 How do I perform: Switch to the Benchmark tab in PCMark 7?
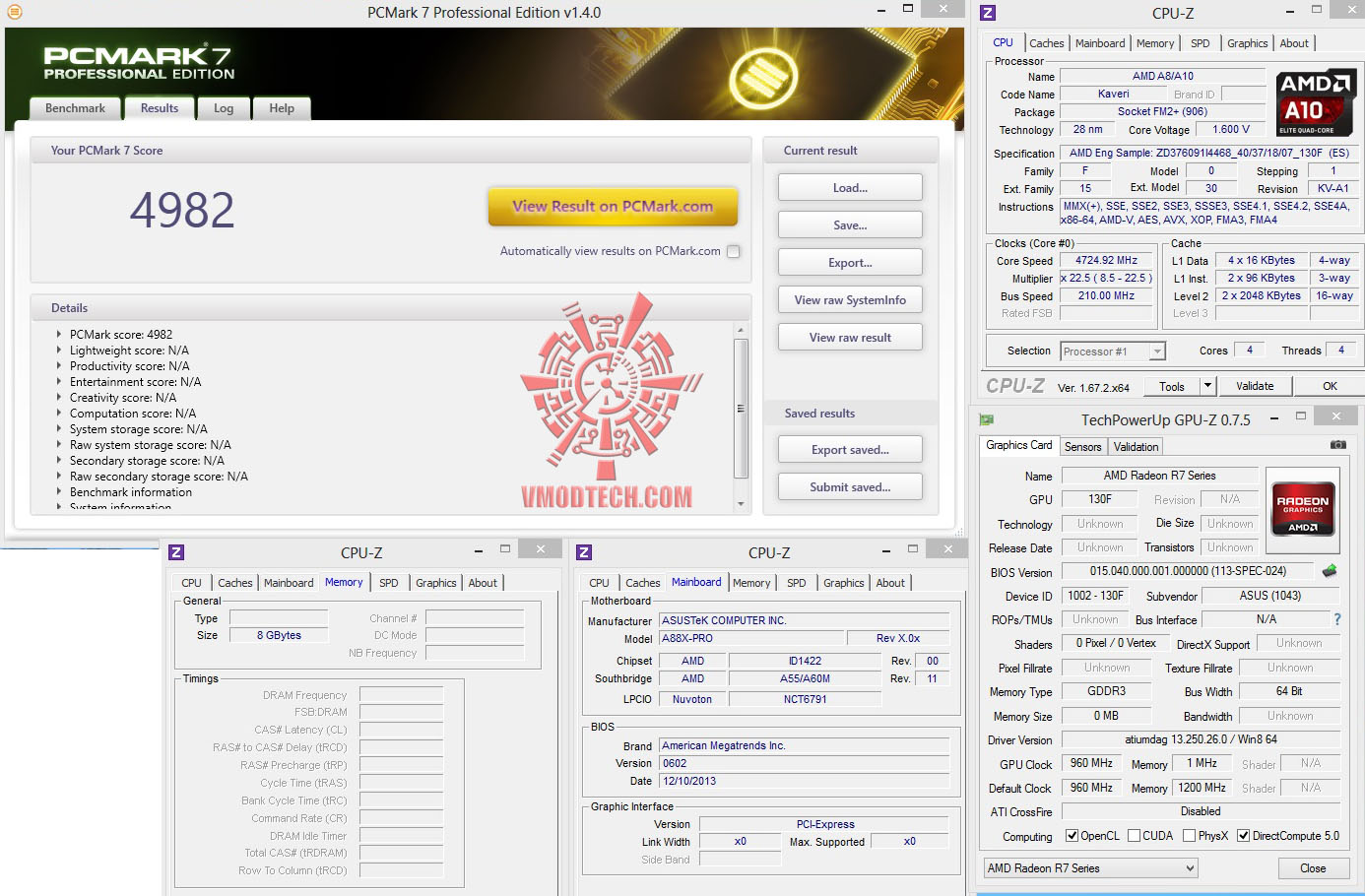tap(75, 108)
